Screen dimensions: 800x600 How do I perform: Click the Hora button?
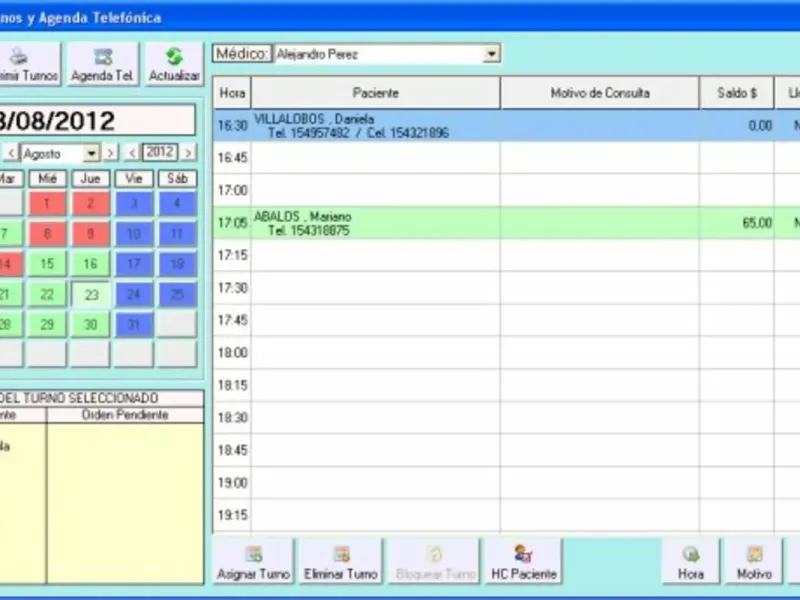(x=691, y=562)
